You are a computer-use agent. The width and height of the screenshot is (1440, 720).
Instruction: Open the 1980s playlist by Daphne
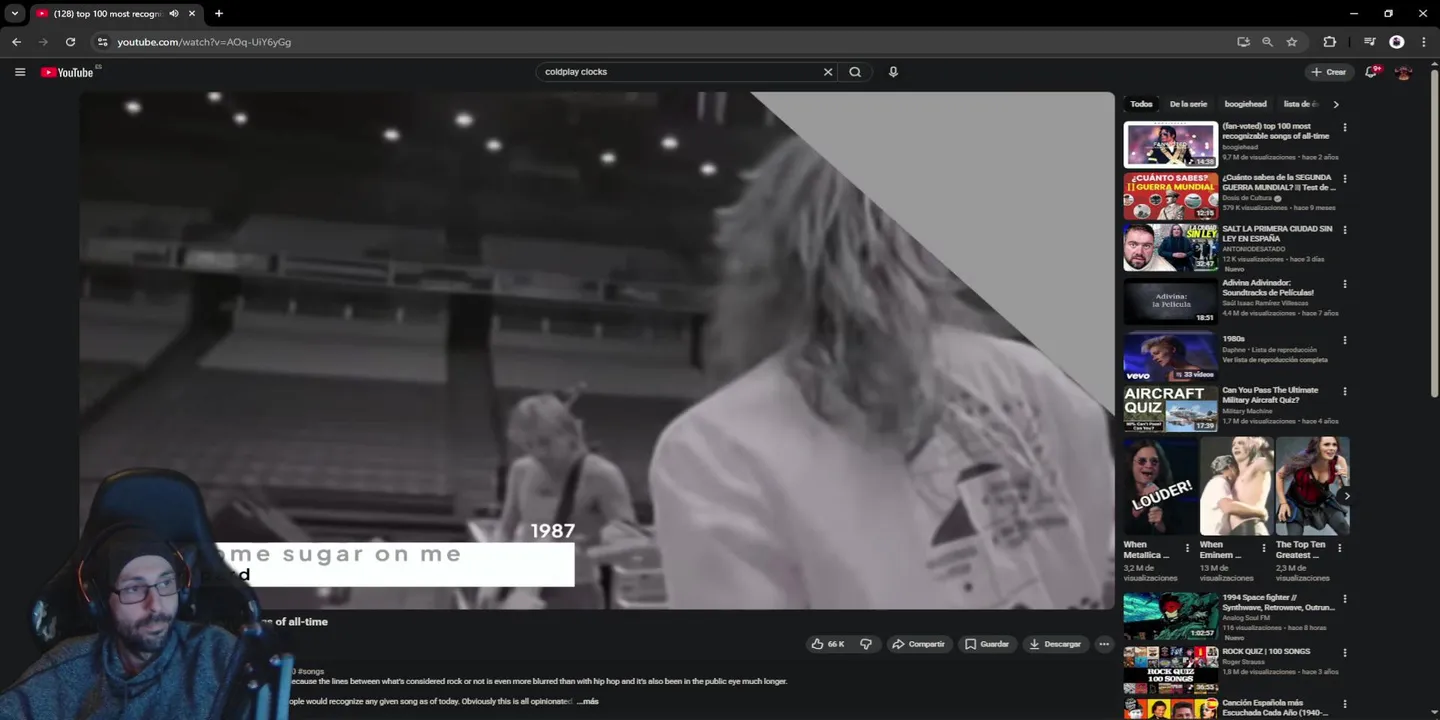(x=1171, y=357)
